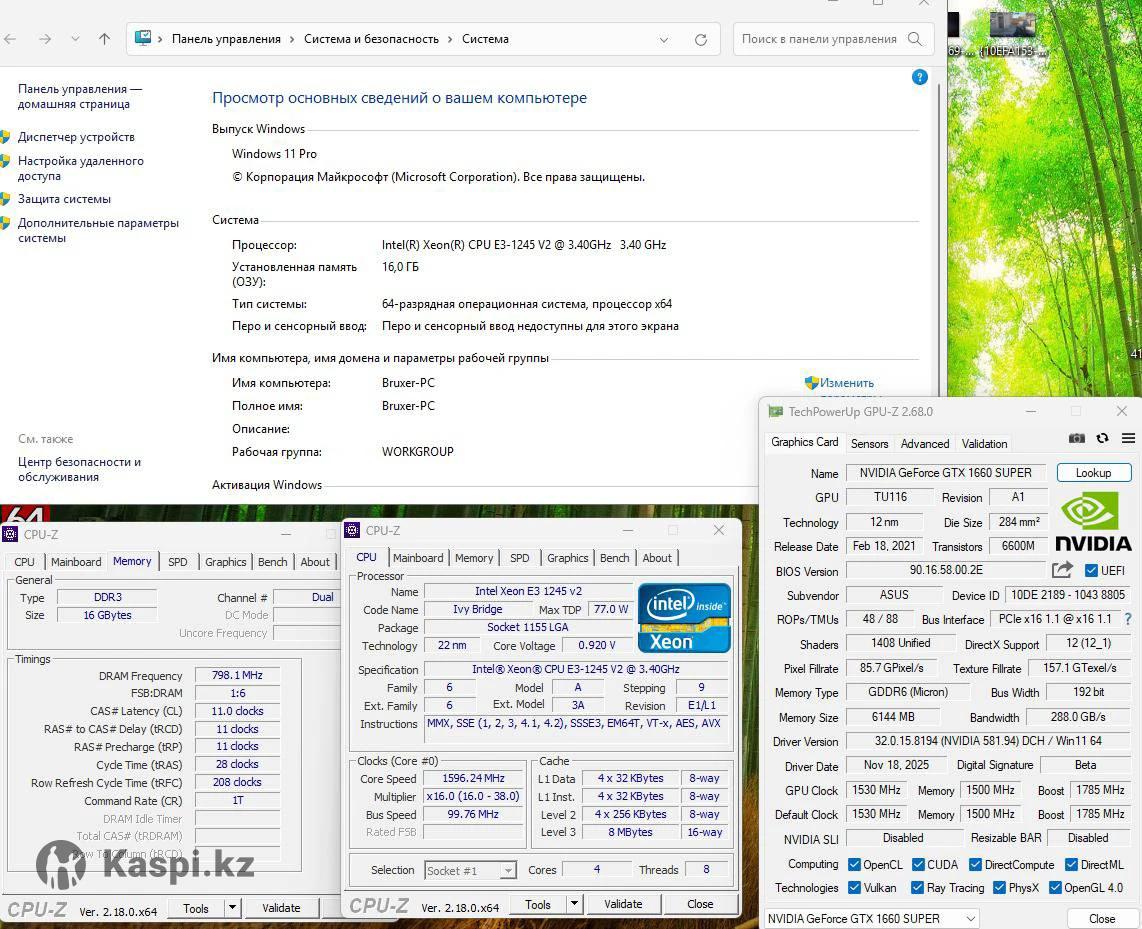Click the Control Panel search field
Screen dimensions: 1142x929
(x=819, y=39)
